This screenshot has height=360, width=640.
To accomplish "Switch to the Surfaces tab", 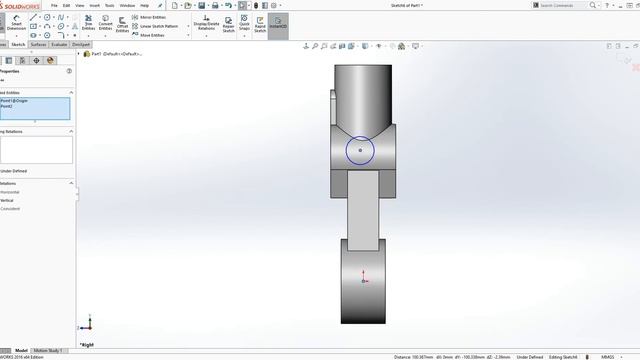I will point(38,44).
